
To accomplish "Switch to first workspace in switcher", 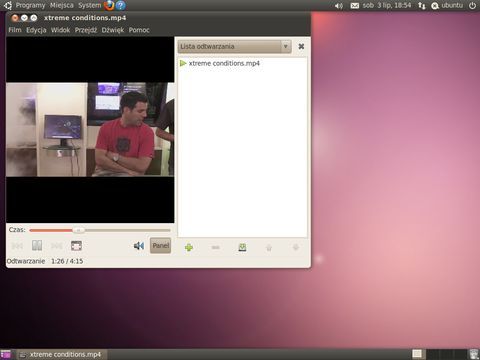I will 417,354.
